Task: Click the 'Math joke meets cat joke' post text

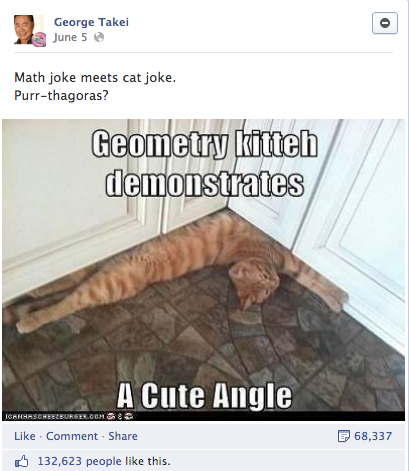Action: click(x=95, y=78)
